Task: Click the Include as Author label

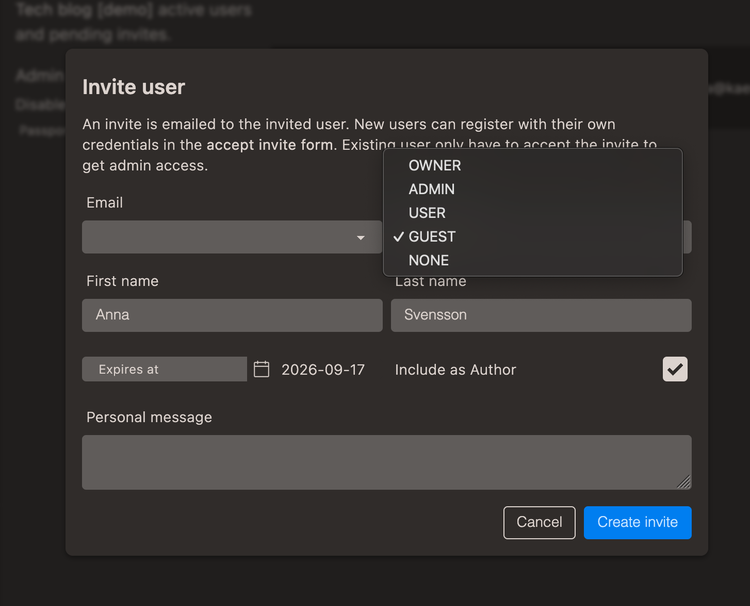Action: point(455,370)
